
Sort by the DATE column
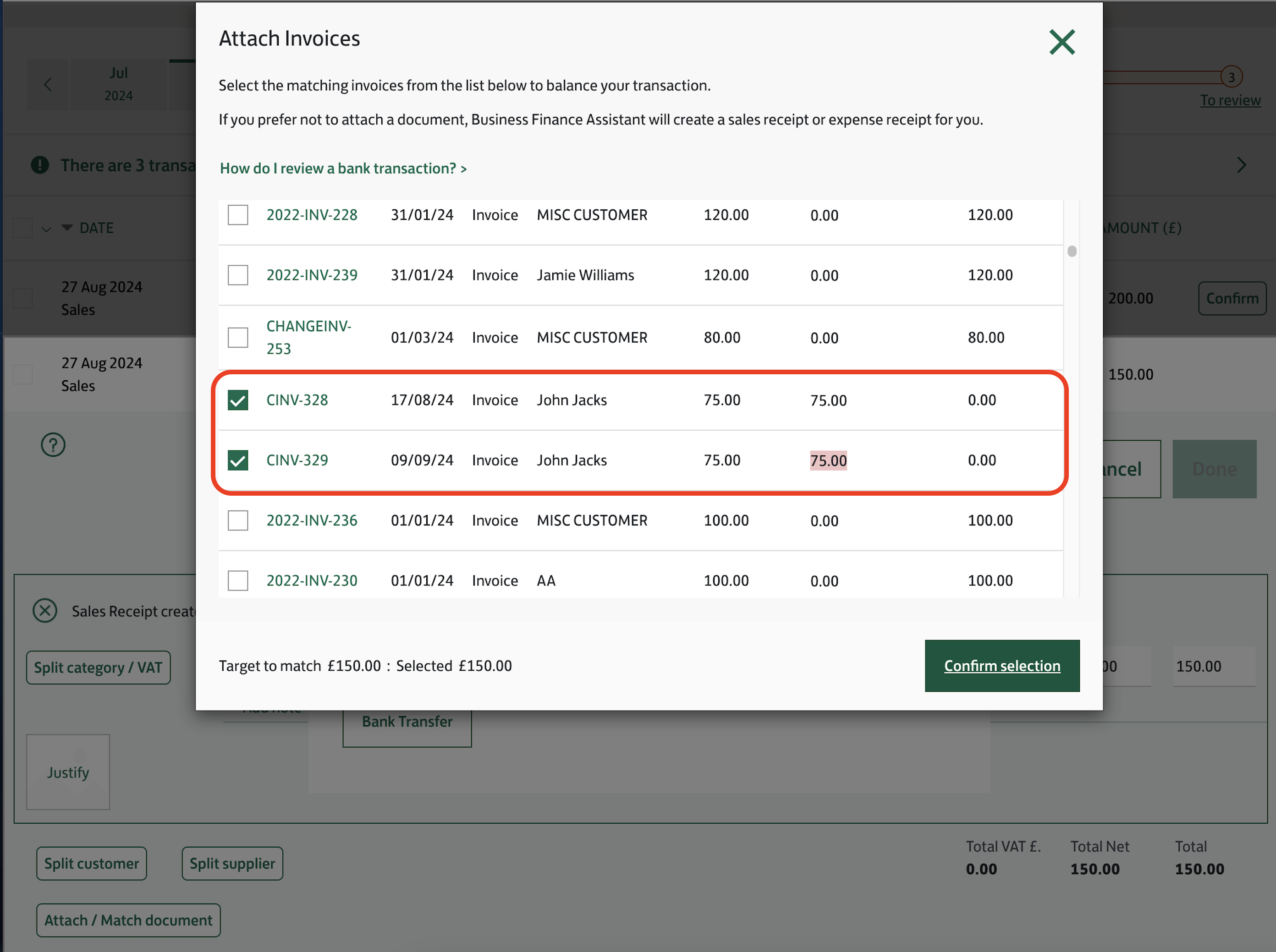coord(88,228)
